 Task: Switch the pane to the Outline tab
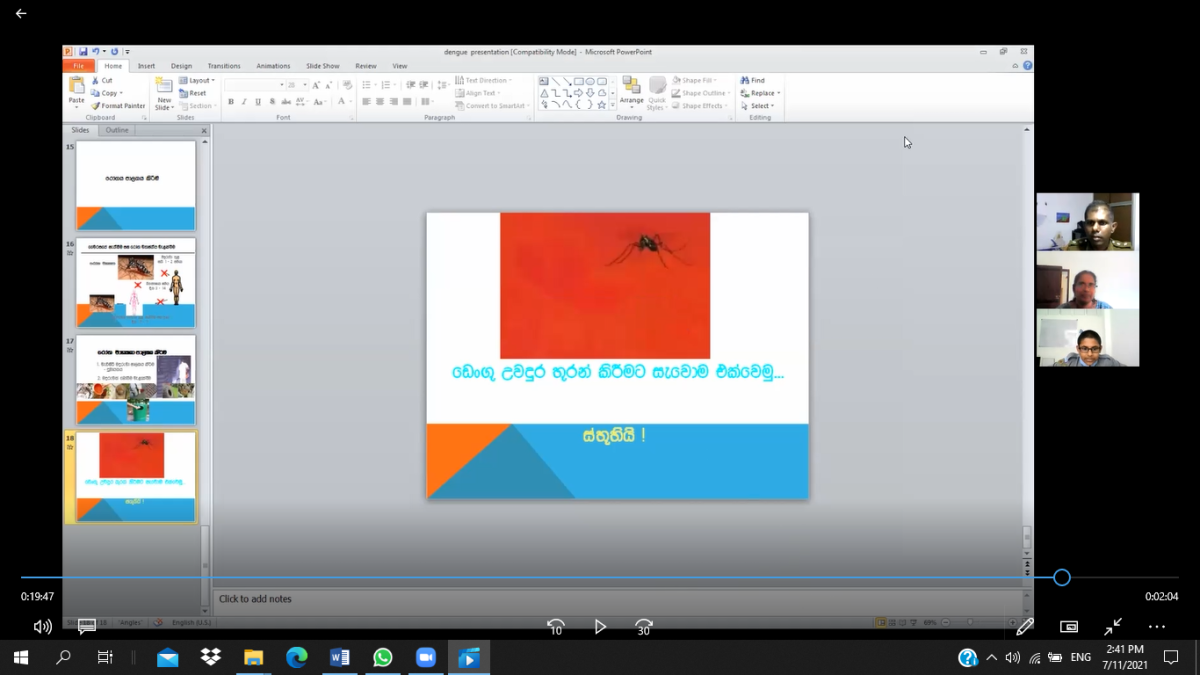click(117, 130)
